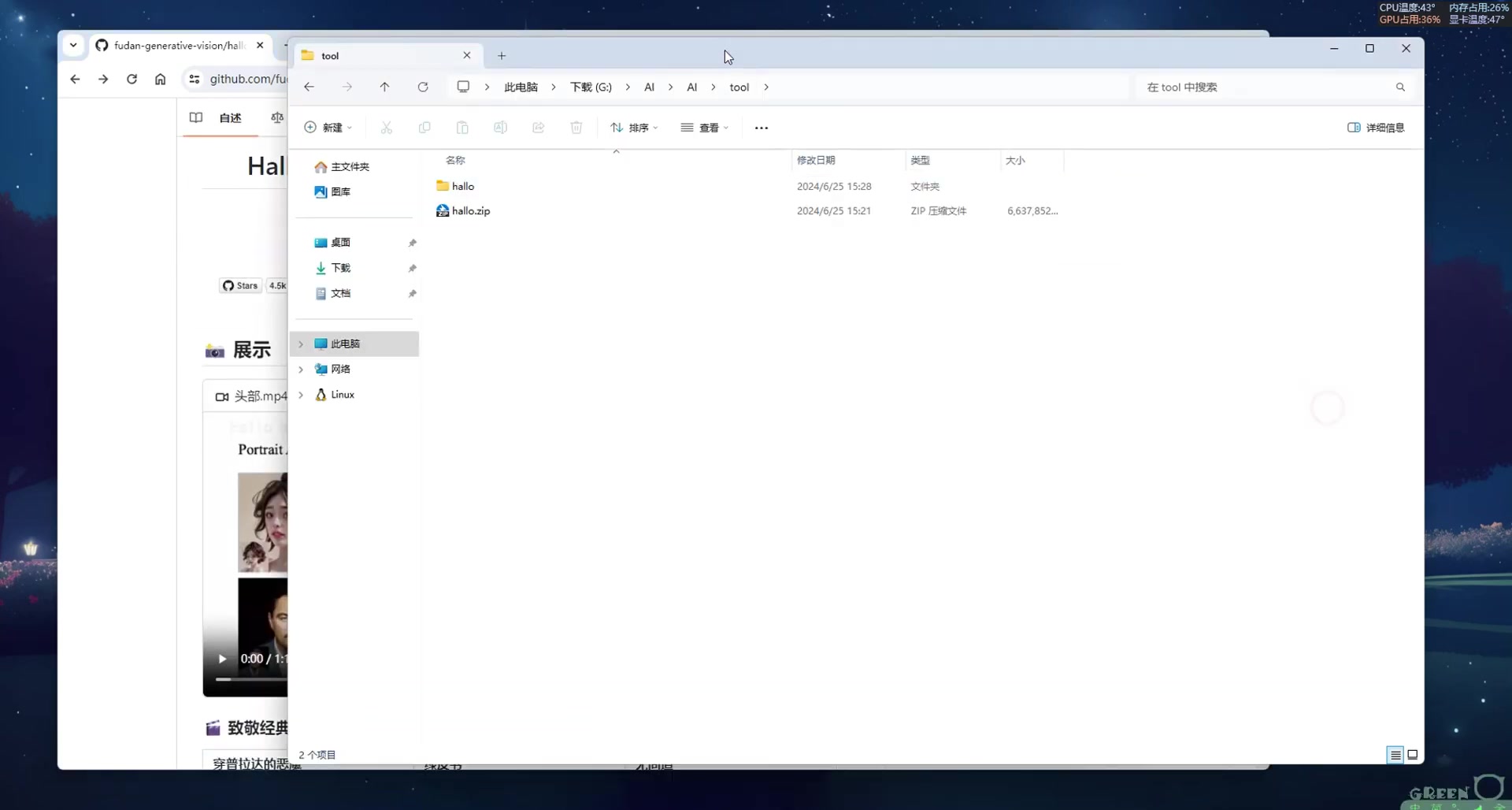Unpin 桌面 via its pin icon
Viewport: 1512px width, 810px height.
tap(412, 243)
